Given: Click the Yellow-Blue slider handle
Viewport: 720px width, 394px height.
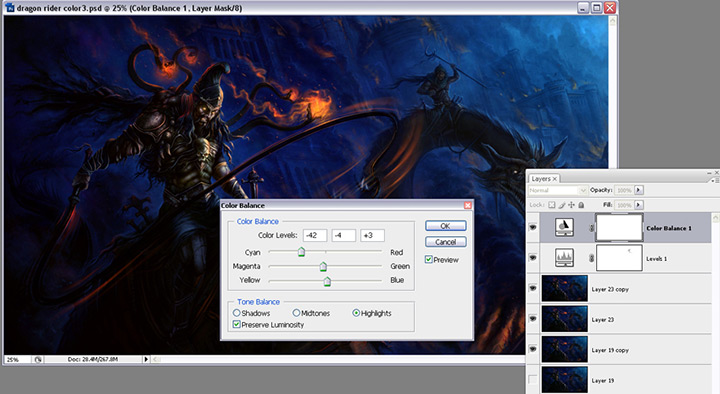Looking at the screenshot, I should pyautogui.click(x=327, y=281).
